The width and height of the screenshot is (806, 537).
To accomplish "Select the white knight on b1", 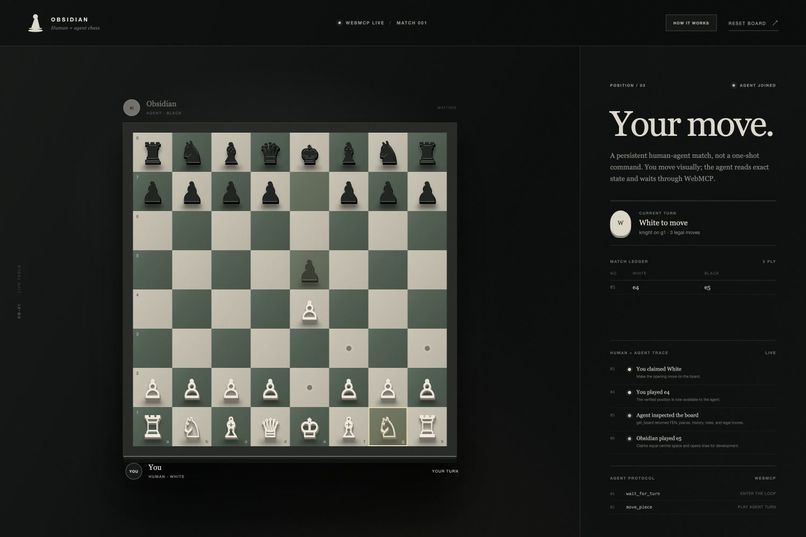I will (192, 427).
